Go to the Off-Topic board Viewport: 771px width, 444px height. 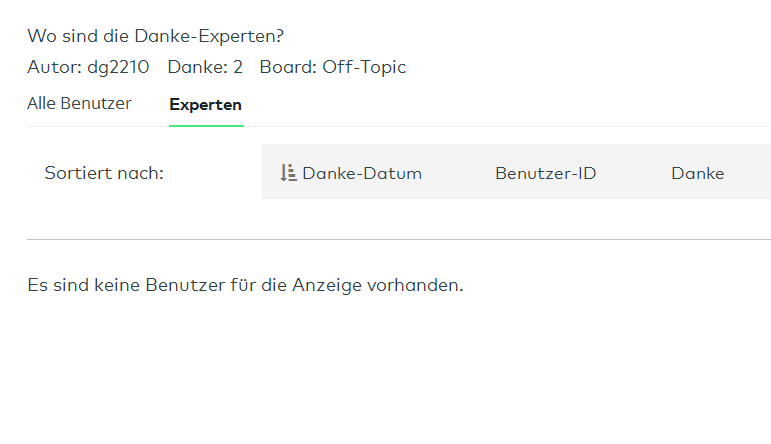tap(364, 67)
